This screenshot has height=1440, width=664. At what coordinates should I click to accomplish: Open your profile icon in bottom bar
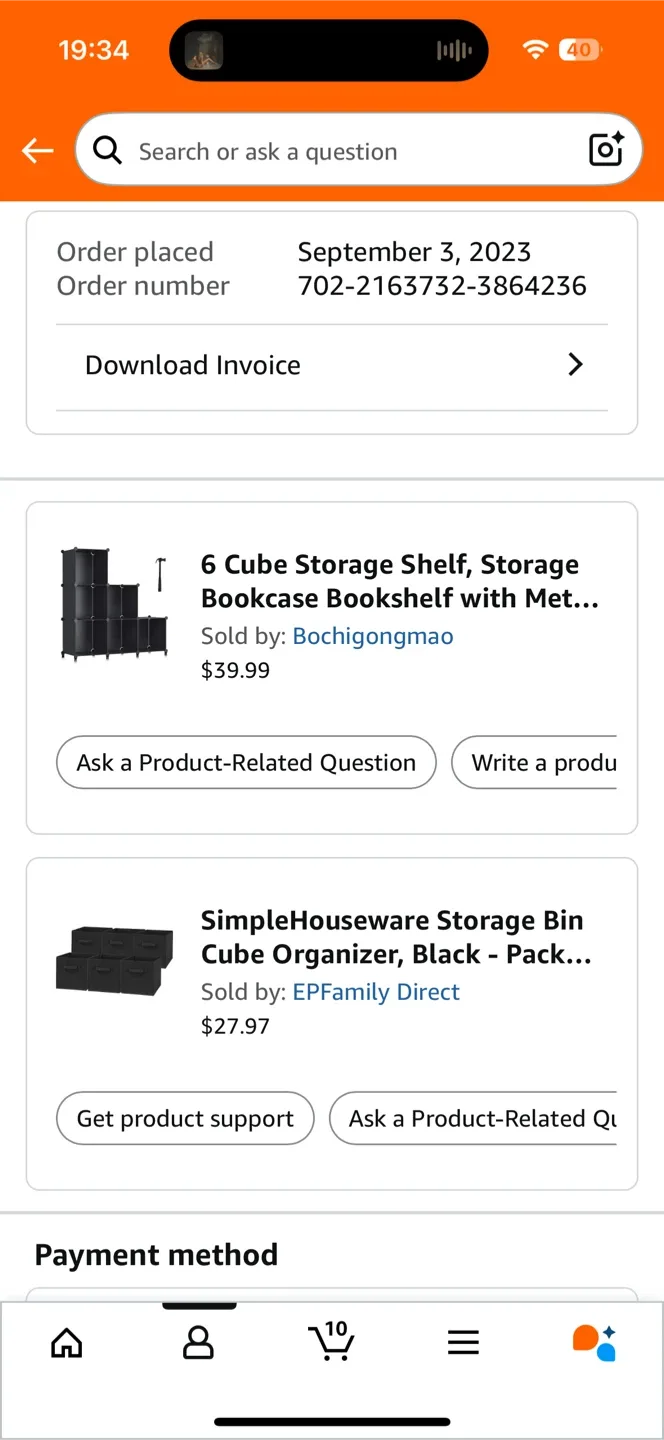tap(198, 1343)
